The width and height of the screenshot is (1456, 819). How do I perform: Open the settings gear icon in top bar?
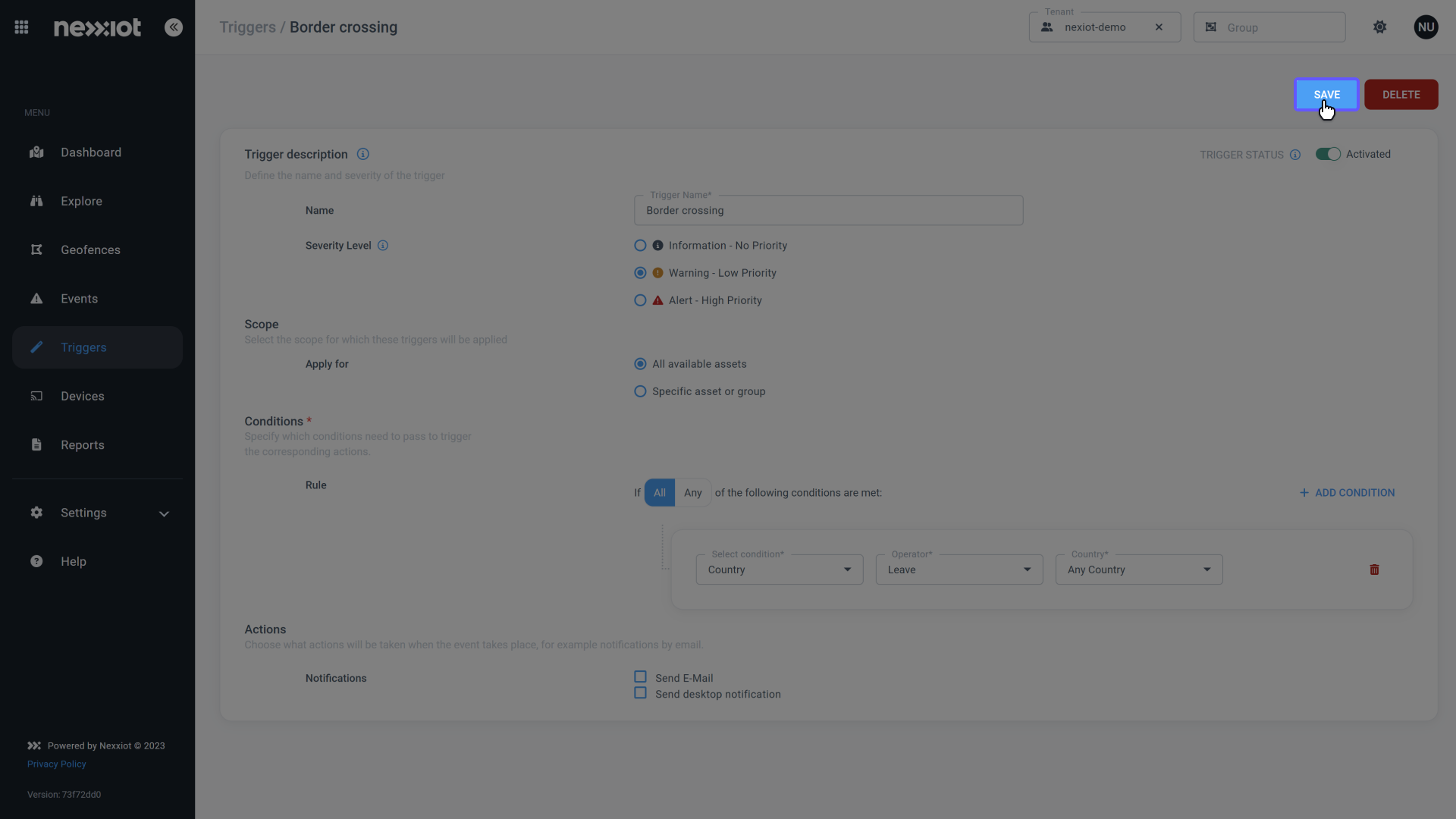tap(1380, 27)
